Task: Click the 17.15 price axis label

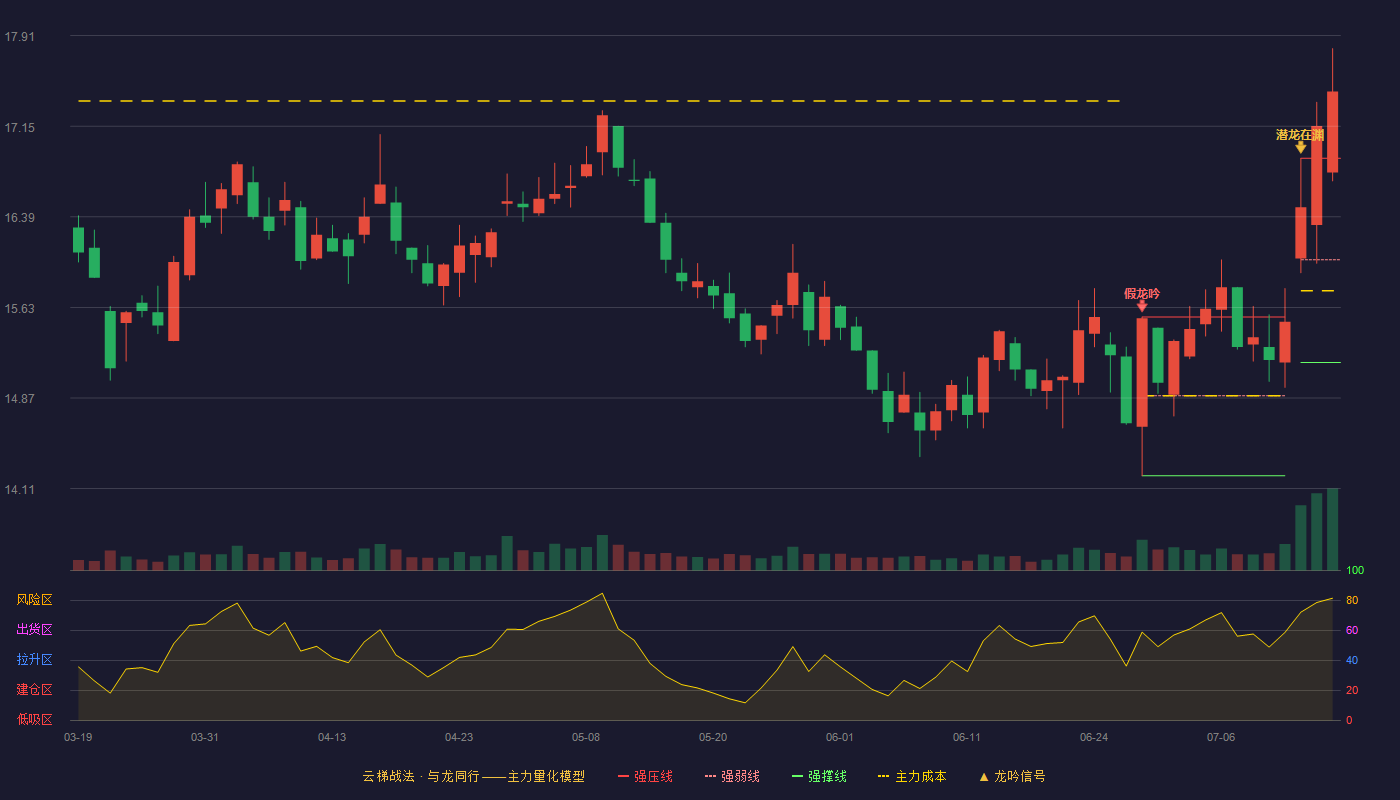Action: click(x=19, y=127)
